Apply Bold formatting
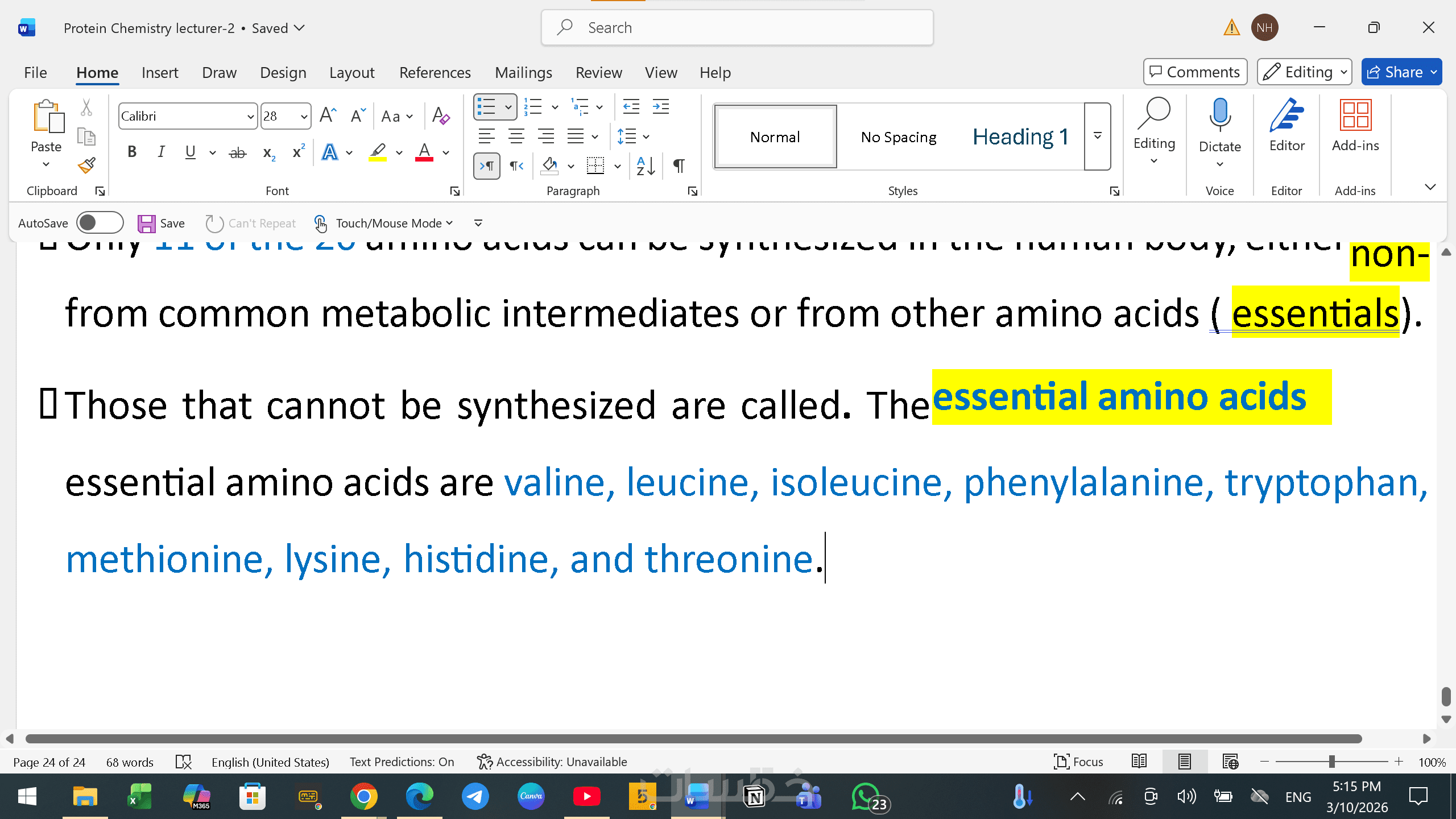The image size is (1456, 819). (x=132, y=152)
